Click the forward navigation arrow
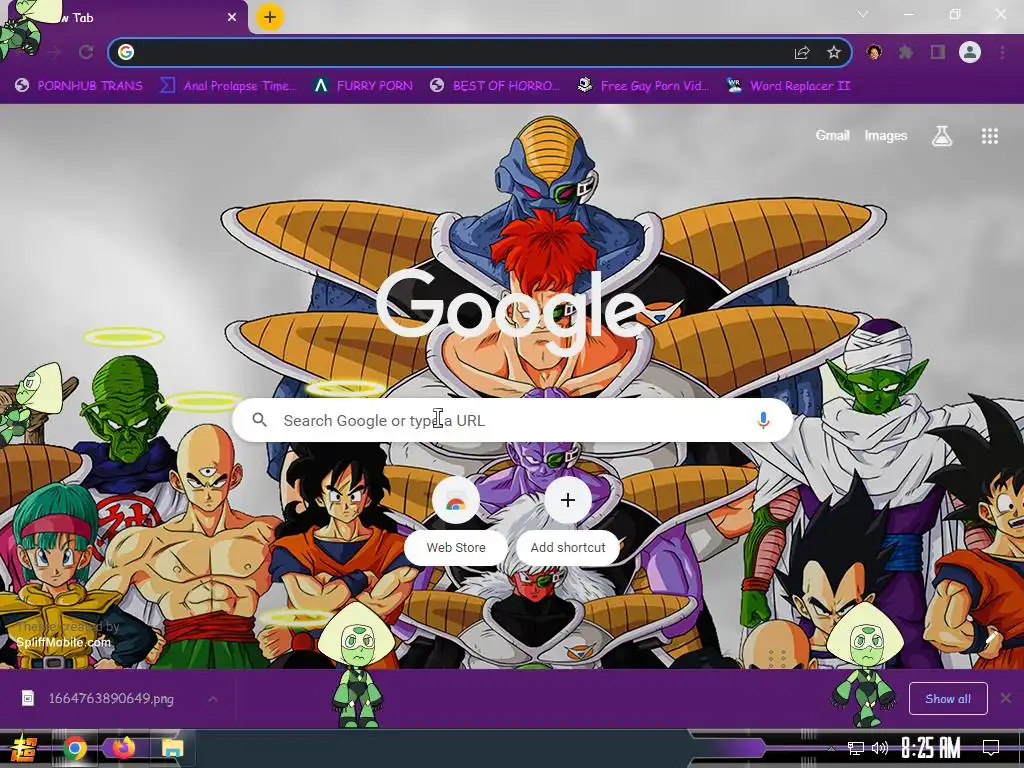This screenshot has width=1024, height=768. click(55, 52)
